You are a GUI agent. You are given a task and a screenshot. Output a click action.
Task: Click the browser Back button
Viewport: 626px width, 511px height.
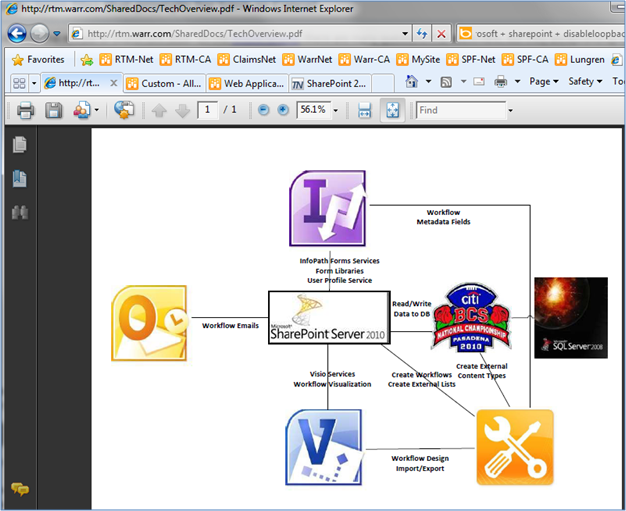point(19,33)
